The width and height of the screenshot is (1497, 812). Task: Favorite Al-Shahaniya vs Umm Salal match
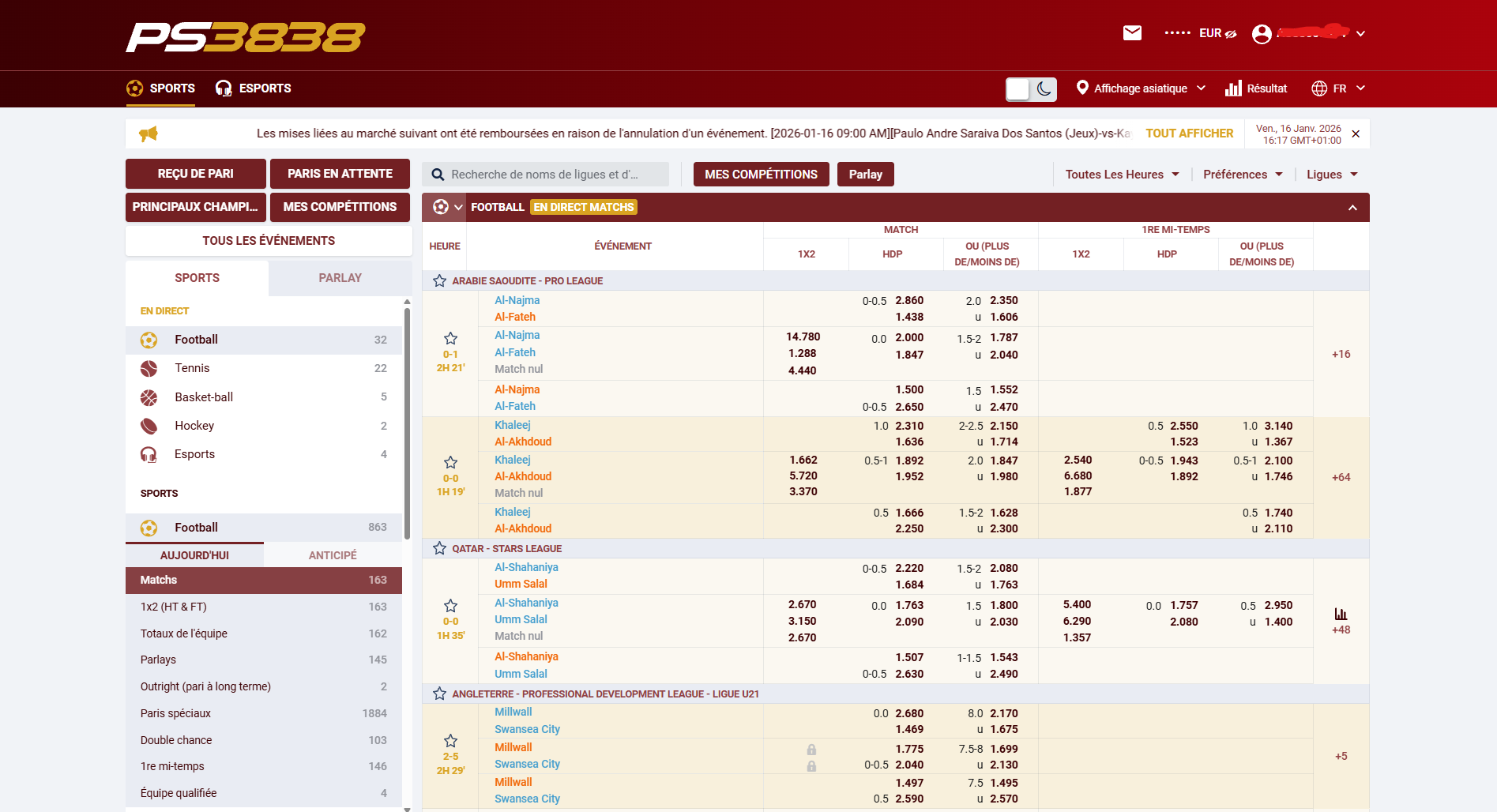(450, 606)
